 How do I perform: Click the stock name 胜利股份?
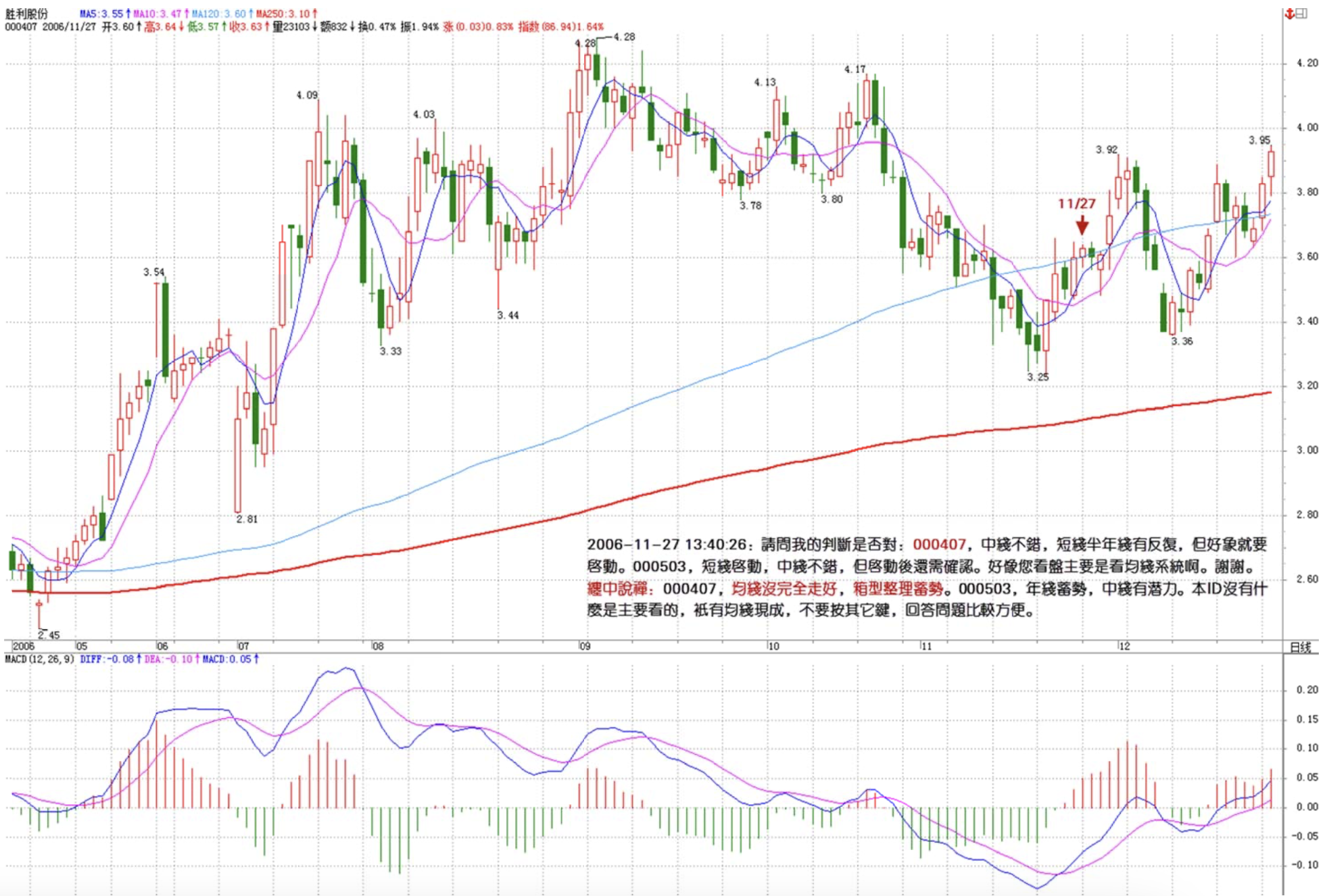[27, 14]
